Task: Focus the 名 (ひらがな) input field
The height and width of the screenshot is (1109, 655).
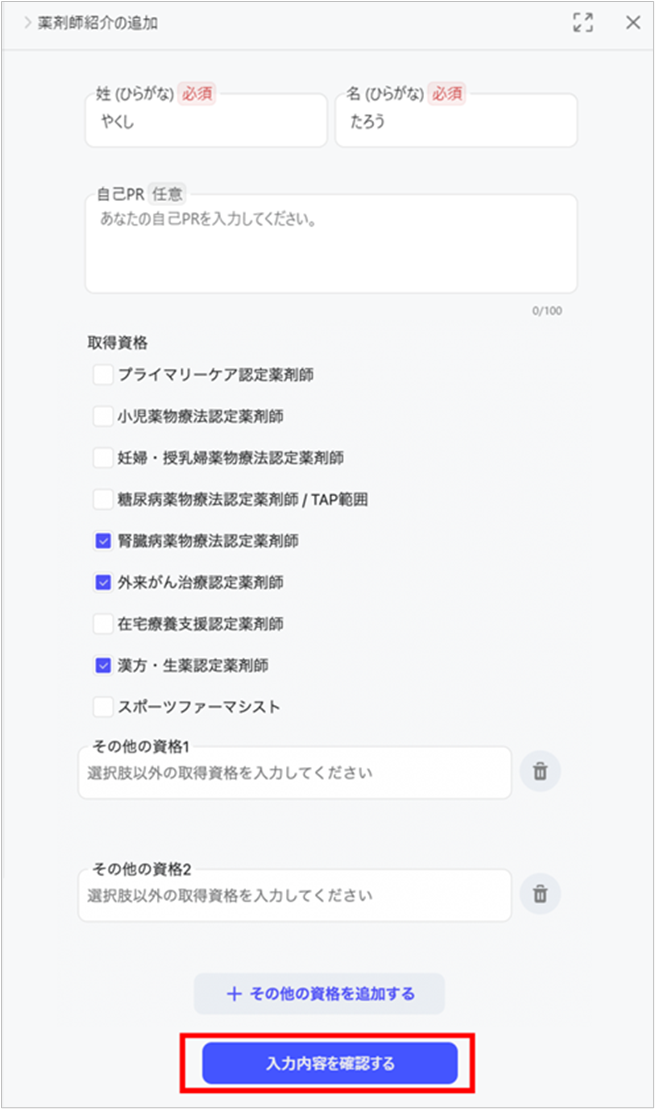Action: click(x=456, y=122)
